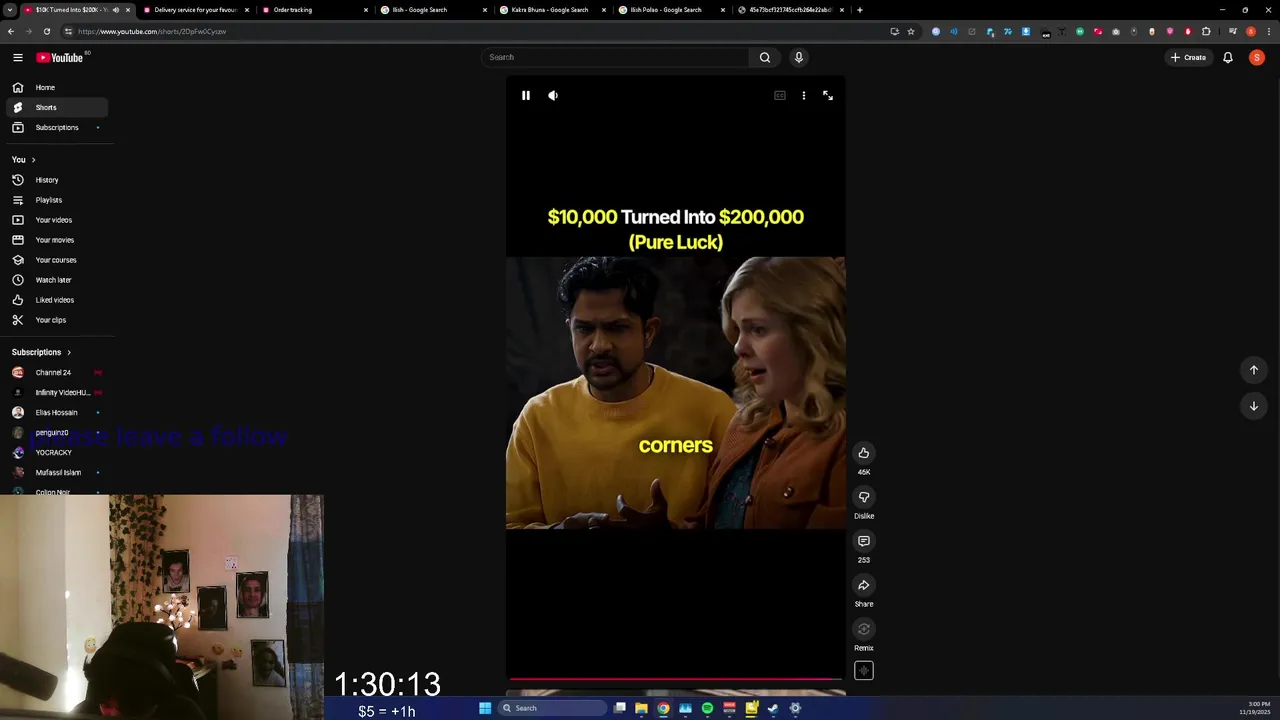Open Subscriptions in sidebar
Viewport: 1280px width, 720px height.
(x=57, y=127)
